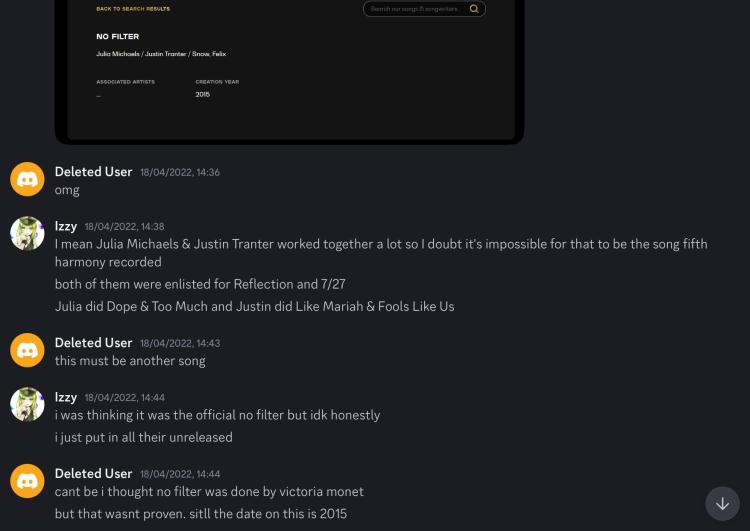Screen dimensions: 750x531
Task: Click the songs and songwriters search field
Action: 415,9
